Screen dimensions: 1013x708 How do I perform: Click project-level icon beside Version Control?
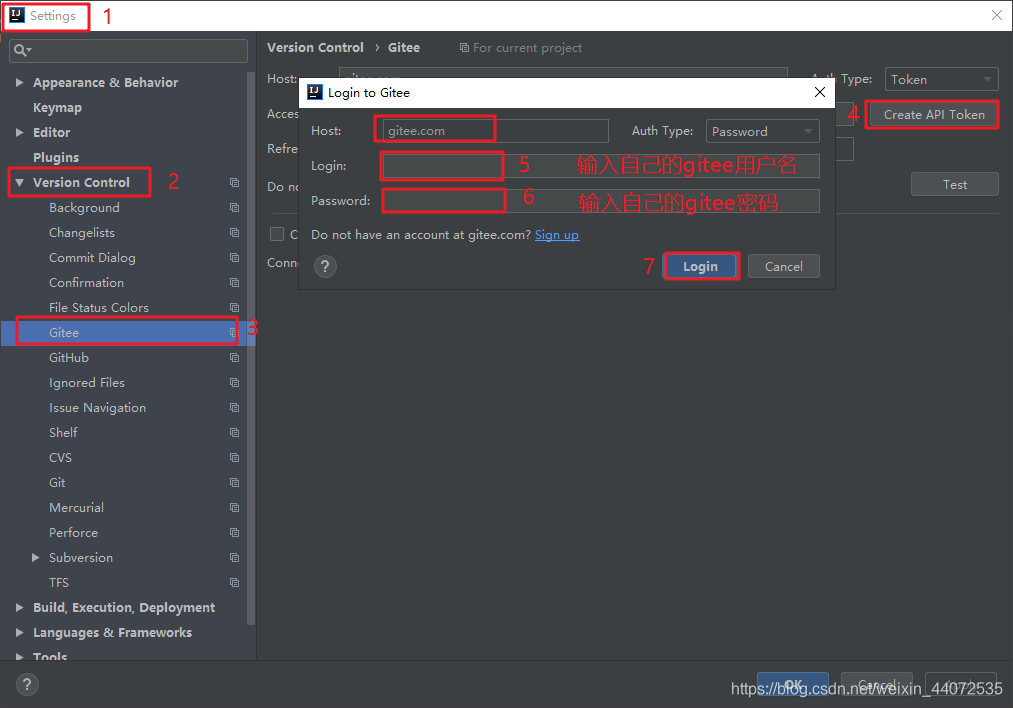tap(235, 183)
